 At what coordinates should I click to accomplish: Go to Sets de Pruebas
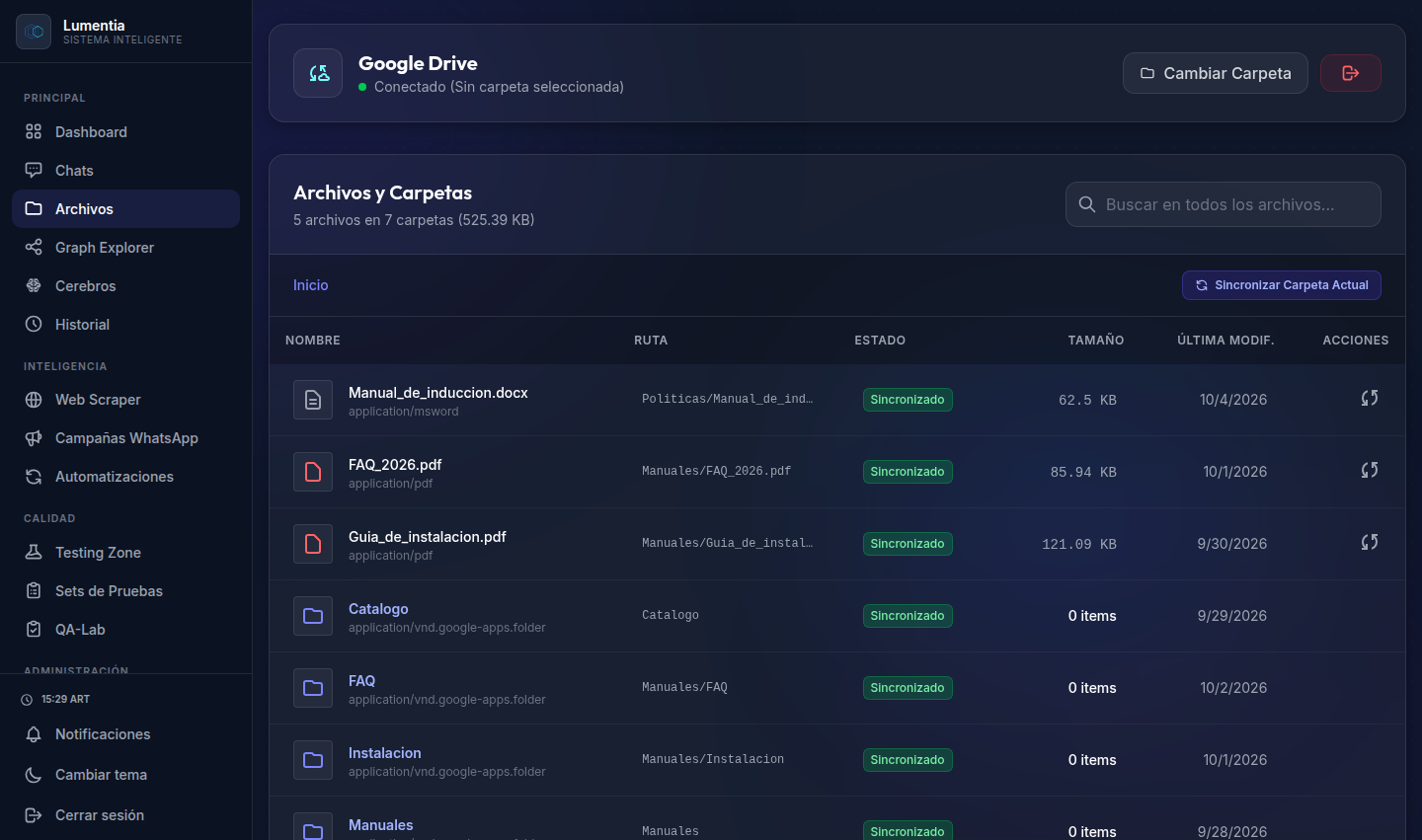pos(125,591)
